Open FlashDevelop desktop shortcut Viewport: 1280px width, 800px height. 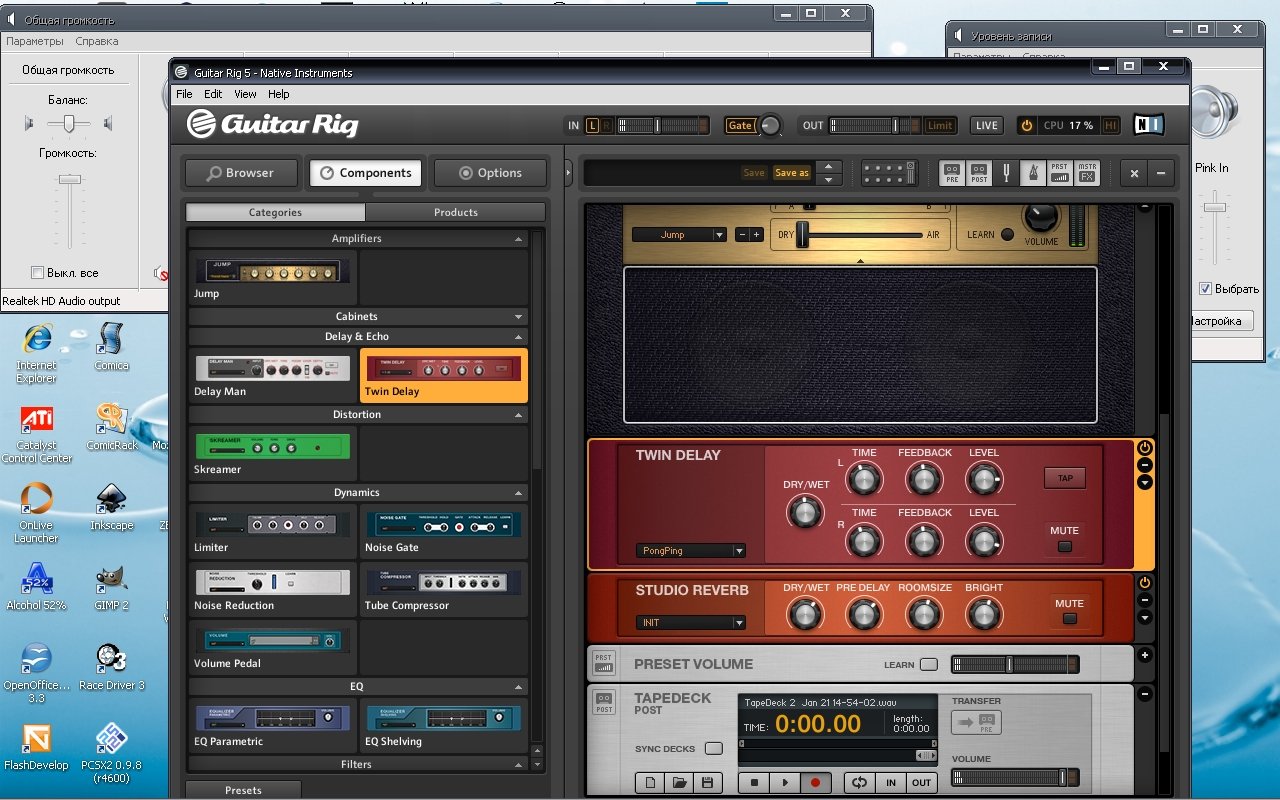pos(37,747)
